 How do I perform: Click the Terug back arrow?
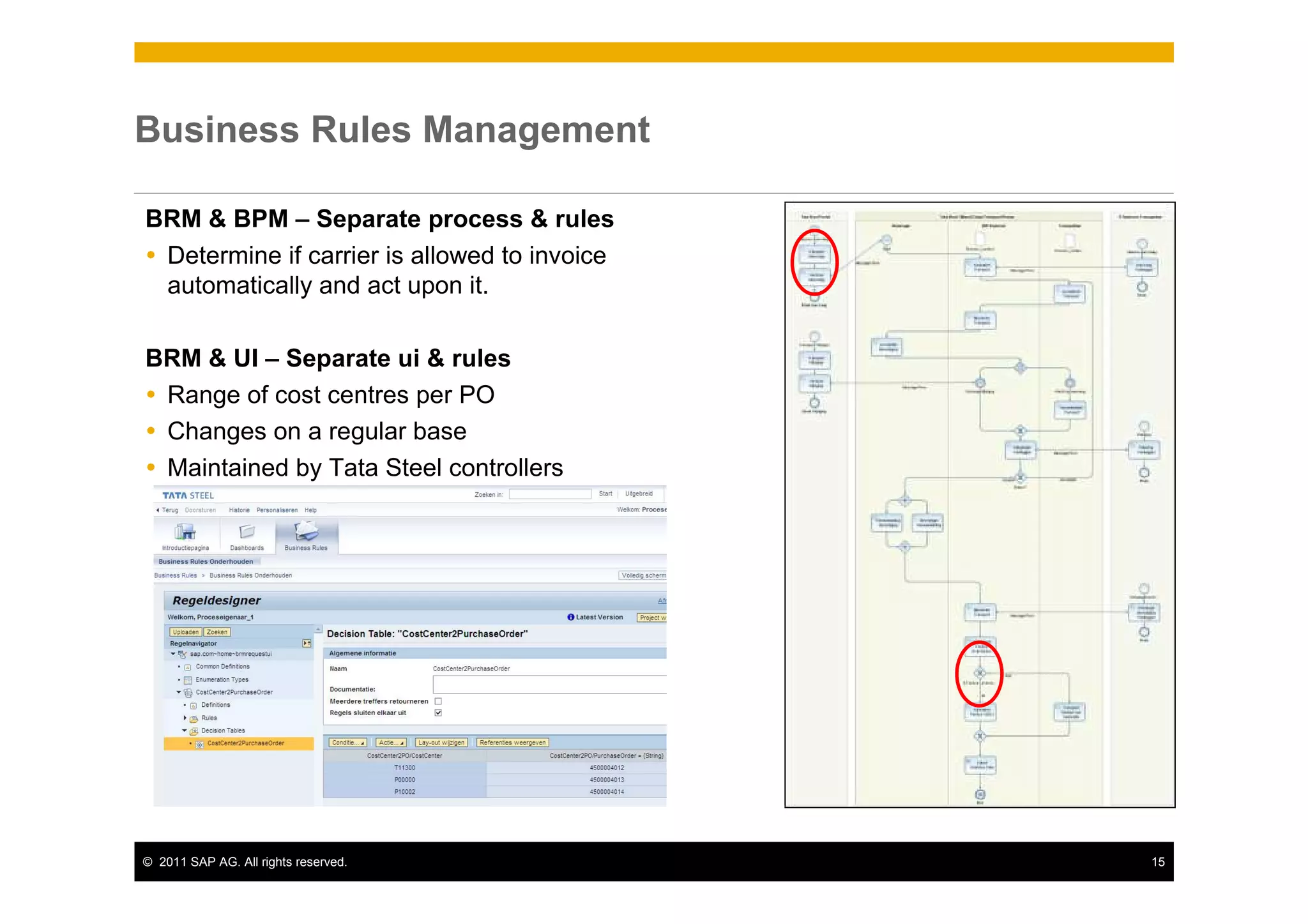coord(158,510)
